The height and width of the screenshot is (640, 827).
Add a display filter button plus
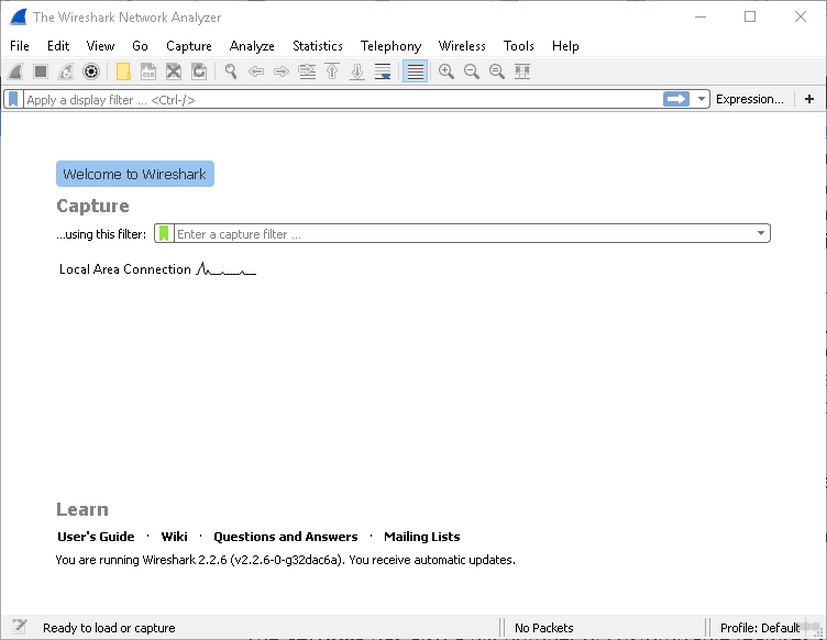coord(809,99)
